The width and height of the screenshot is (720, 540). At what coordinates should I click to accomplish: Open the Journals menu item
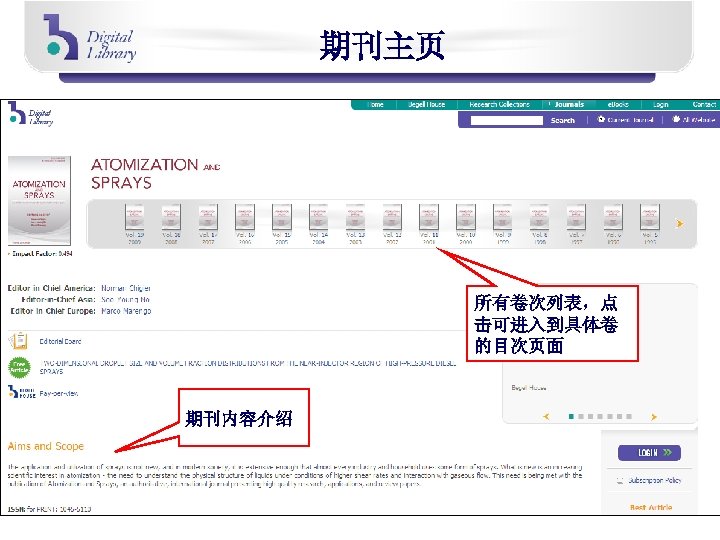coord(569,105)
